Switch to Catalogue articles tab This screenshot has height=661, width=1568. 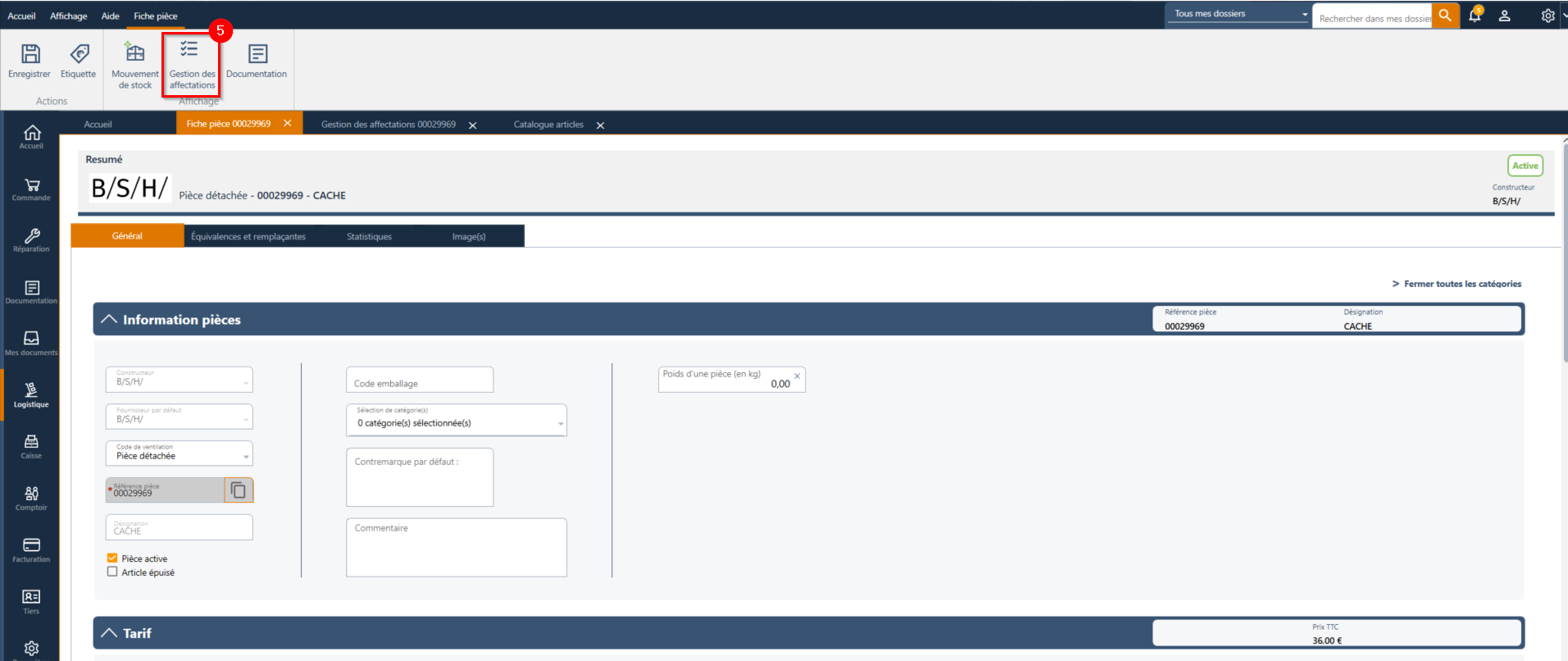[548, 125]
